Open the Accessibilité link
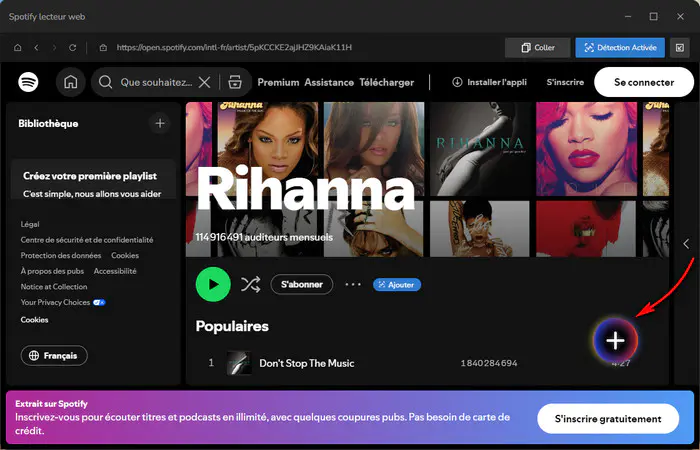The width and height of the screenshot is (700, 450). [115, 271]
